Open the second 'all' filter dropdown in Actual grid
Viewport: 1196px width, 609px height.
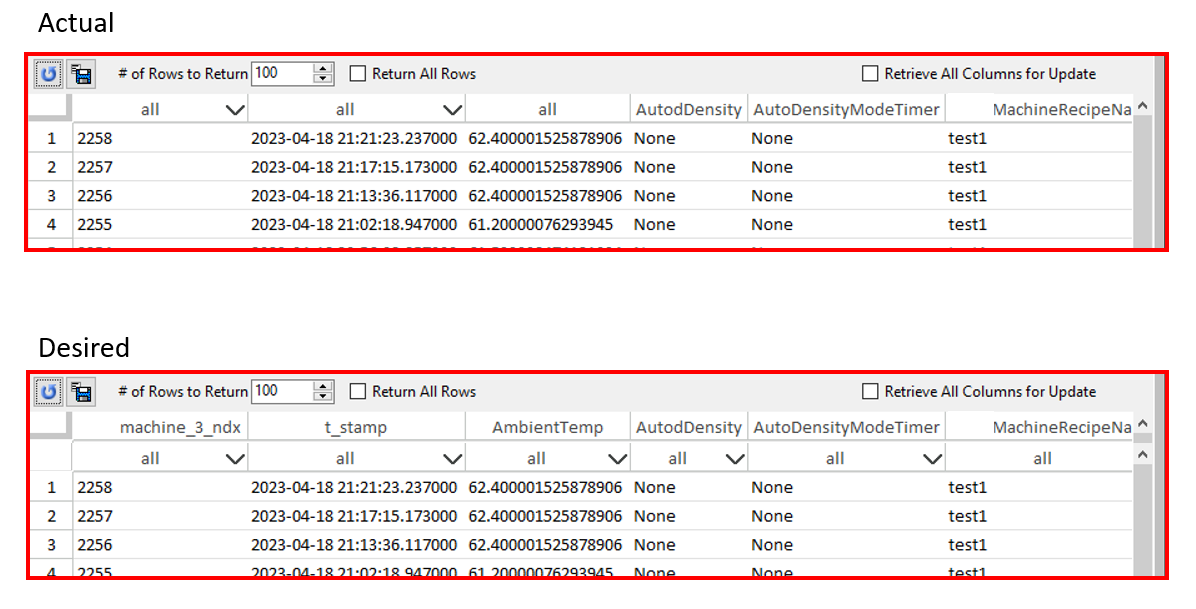click(452, 109)
